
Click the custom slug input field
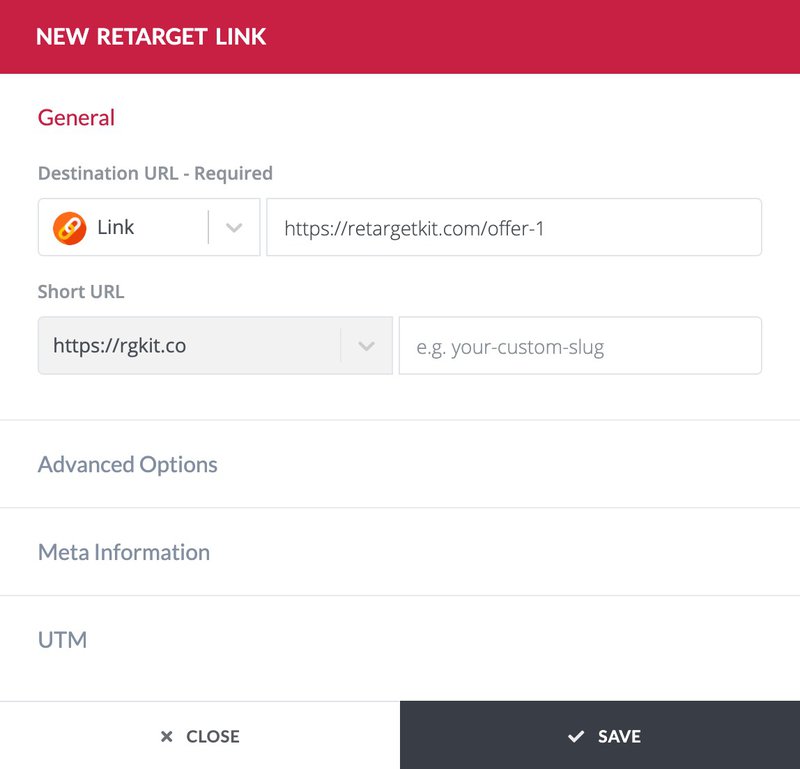580,345
